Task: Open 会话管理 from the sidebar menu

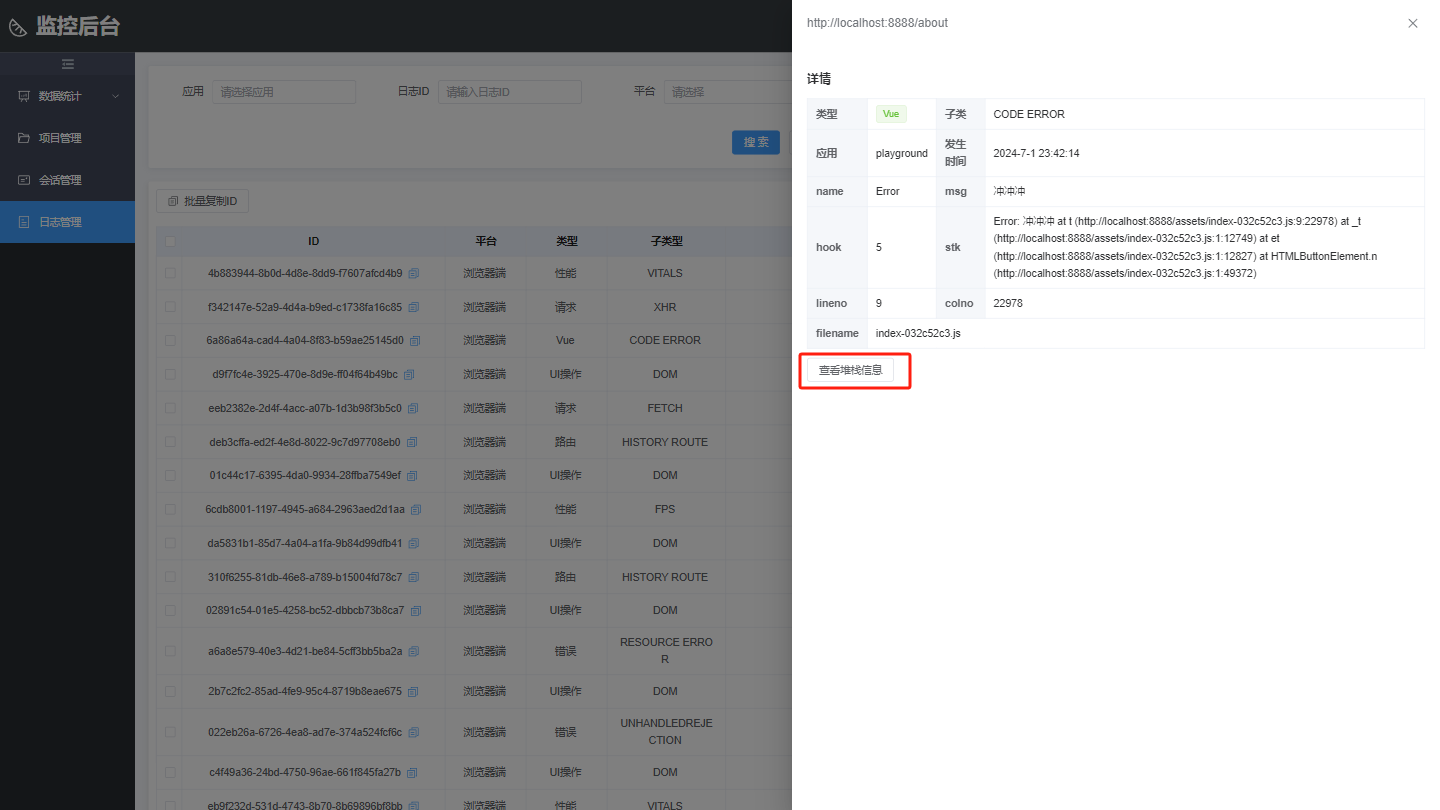Action: click(x=60, y=180)
